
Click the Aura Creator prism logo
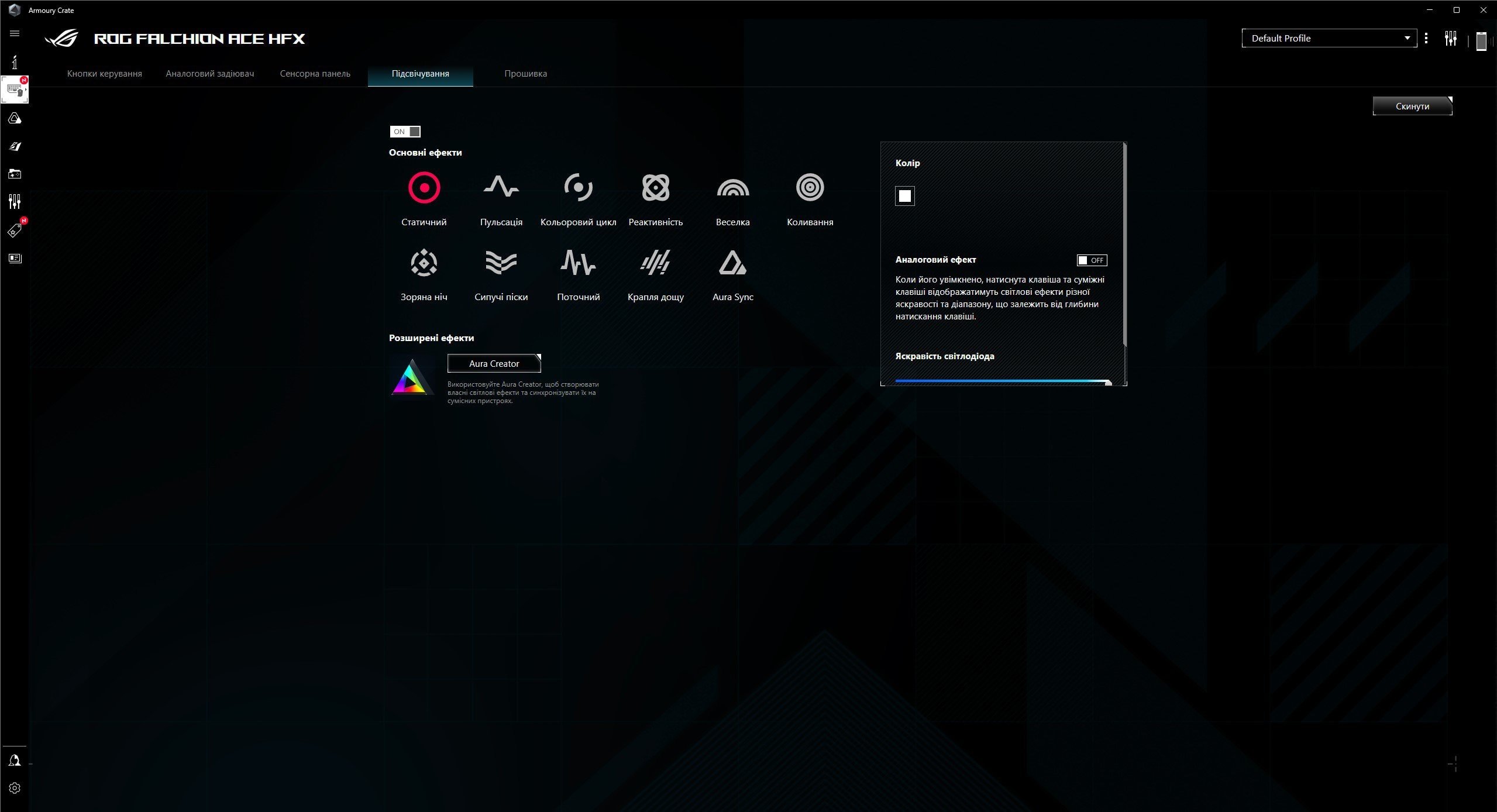coord(412,377)
